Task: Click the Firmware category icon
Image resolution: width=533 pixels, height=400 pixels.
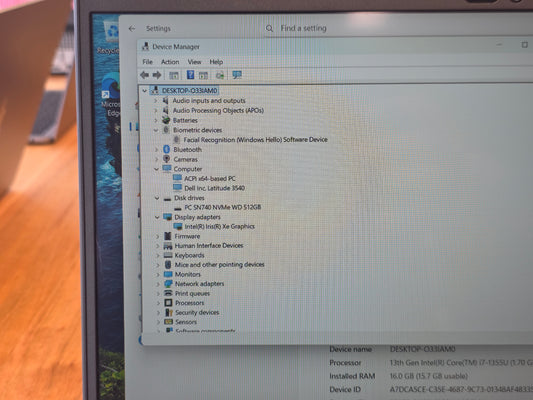Action: [x=168, y=236]
